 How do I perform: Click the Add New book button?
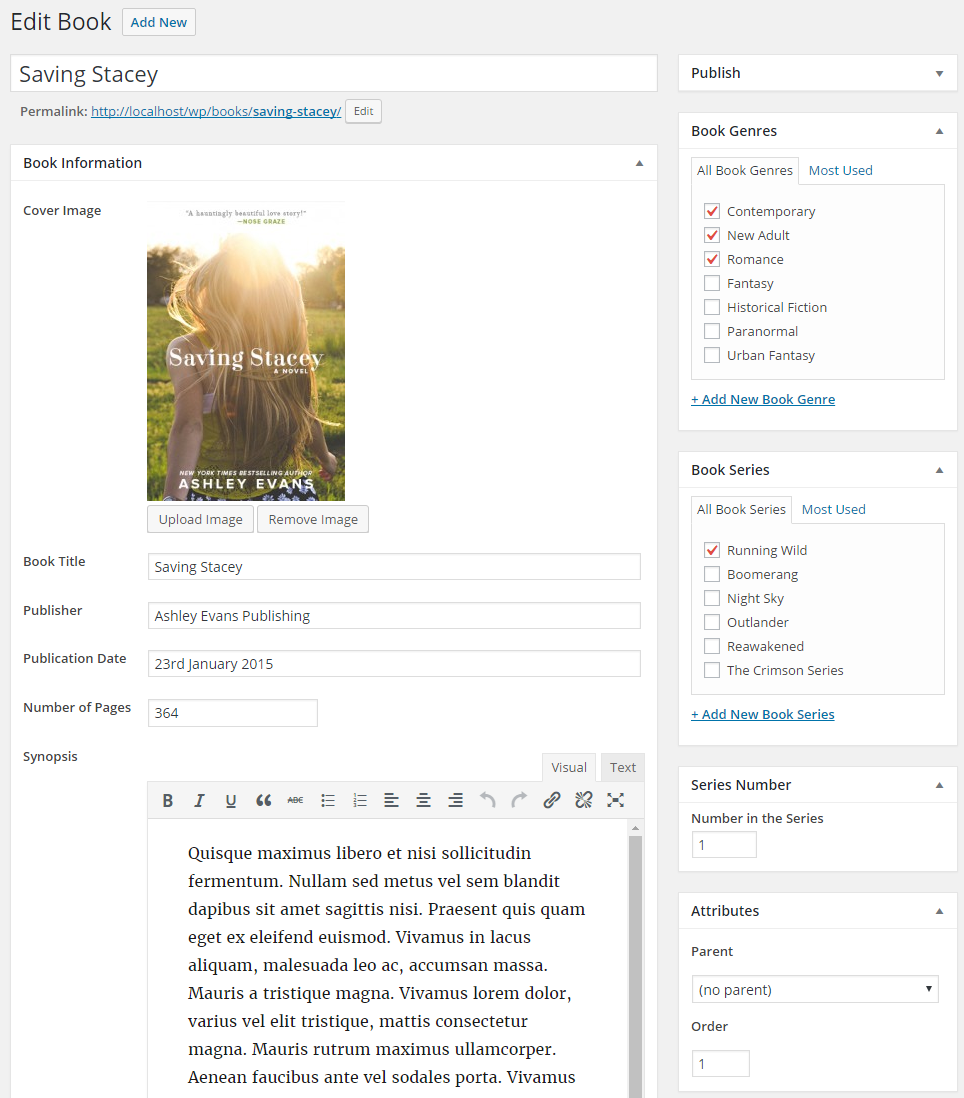coord(159,22)
